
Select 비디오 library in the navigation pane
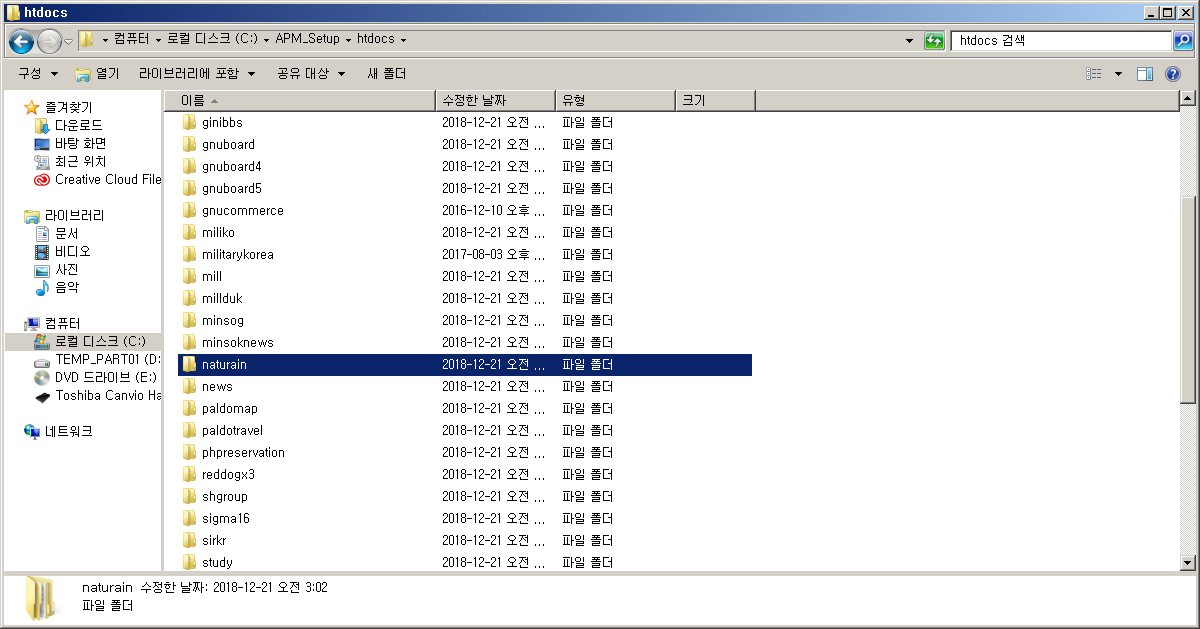click(72, 251)
